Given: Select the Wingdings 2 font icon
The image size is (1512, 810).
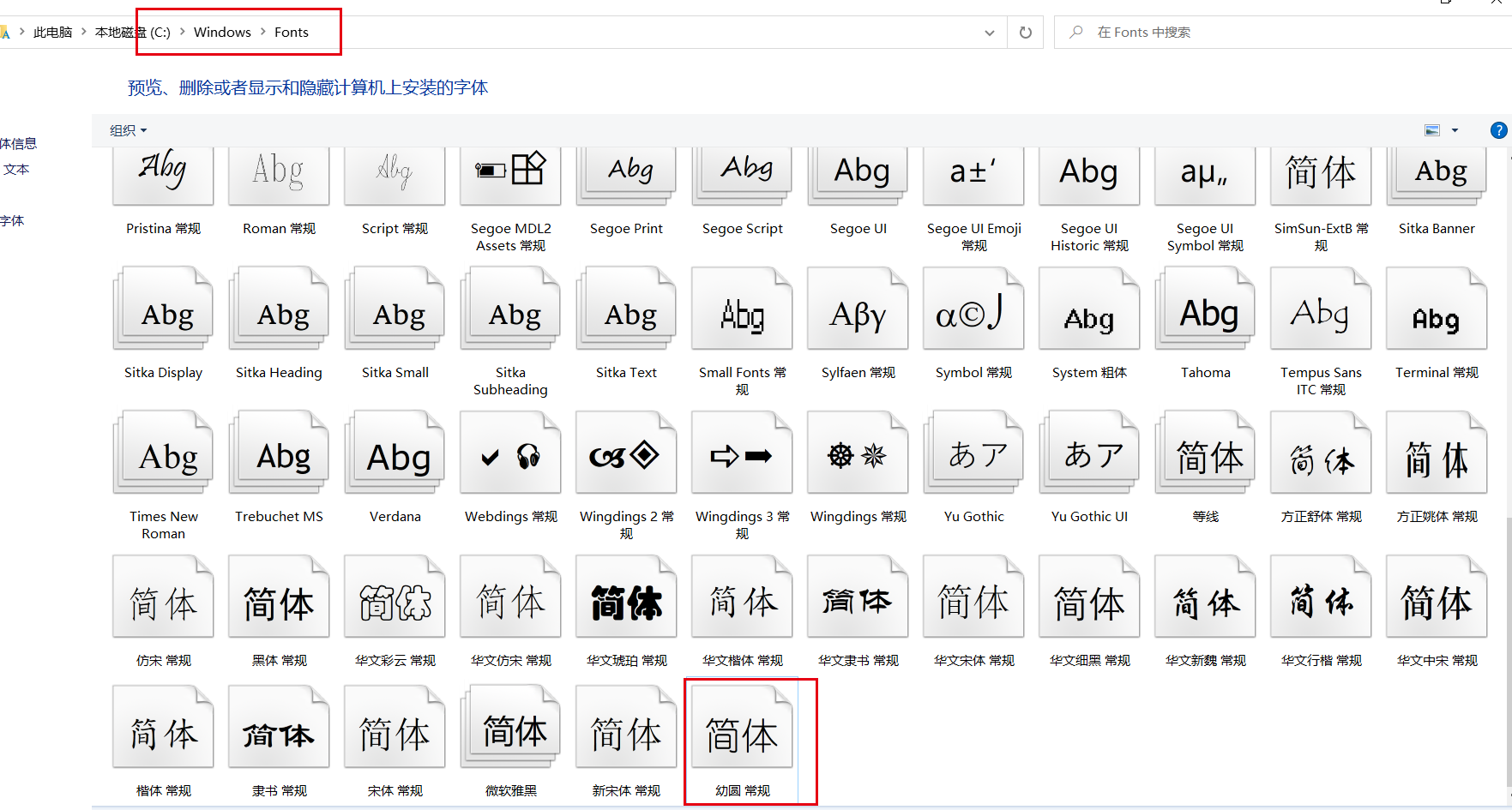Looking at the screenshot, I should pos(626,453).
